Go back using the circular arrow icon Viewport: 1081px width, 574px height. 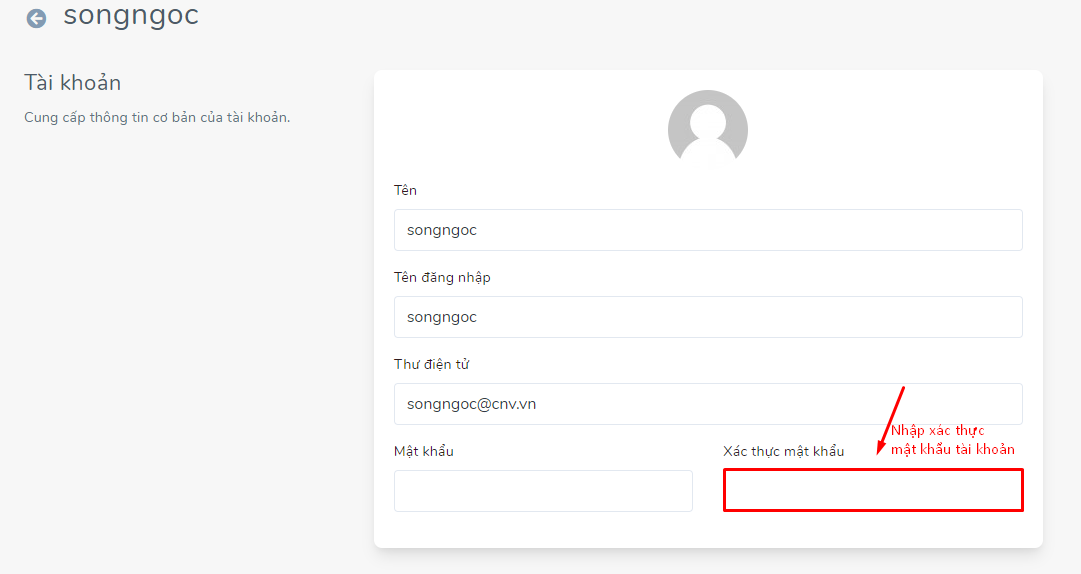click(36, 18)
